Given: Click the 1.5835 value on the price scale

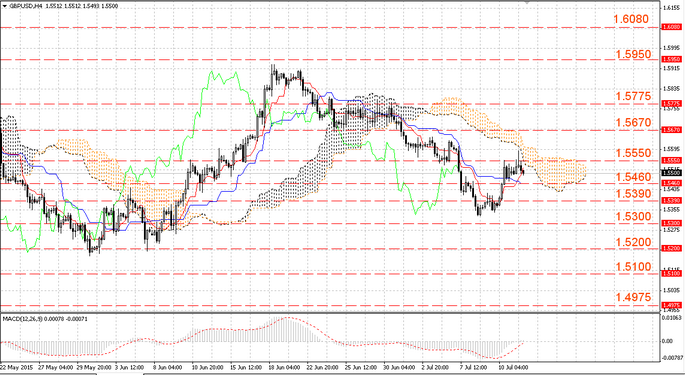Looking at the screenshot, I should click(672, 89).
